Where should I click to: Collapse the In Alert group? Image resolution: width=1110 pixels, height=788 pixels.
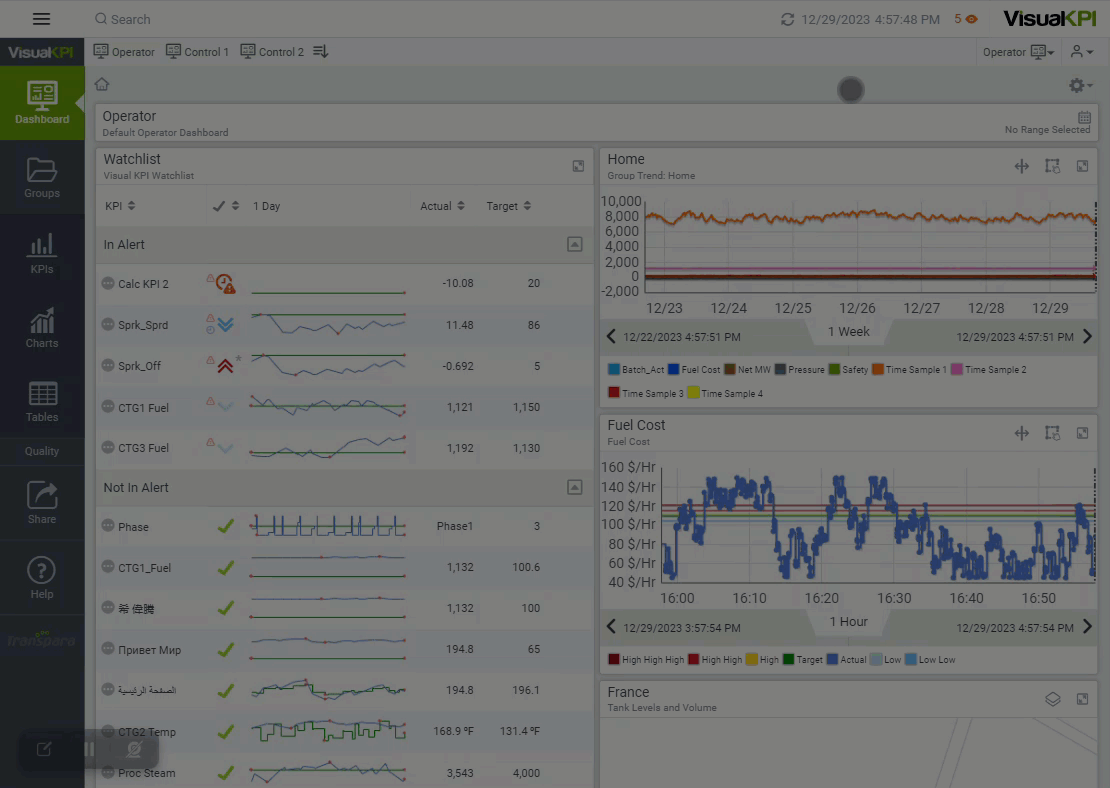(x=574, y=244)
